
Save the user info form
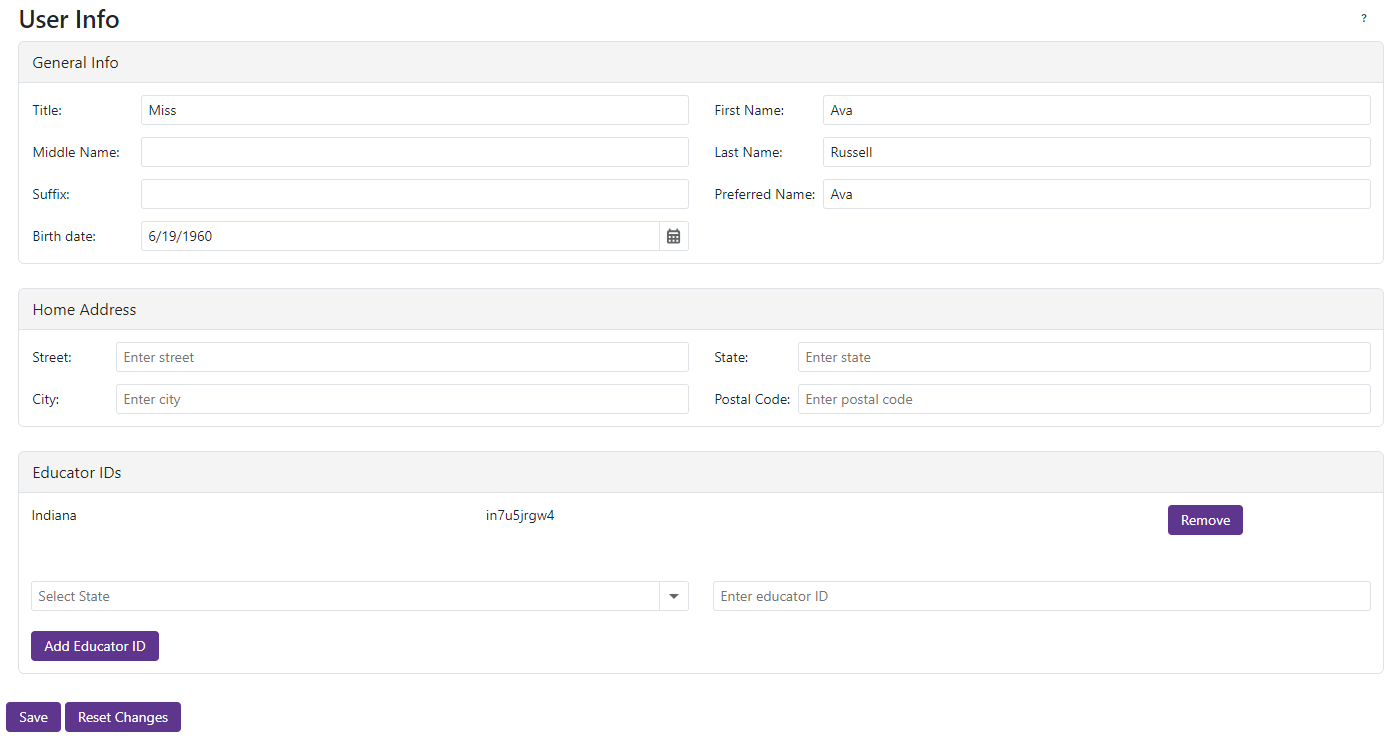pyautogui.click(x=33, y=717)
